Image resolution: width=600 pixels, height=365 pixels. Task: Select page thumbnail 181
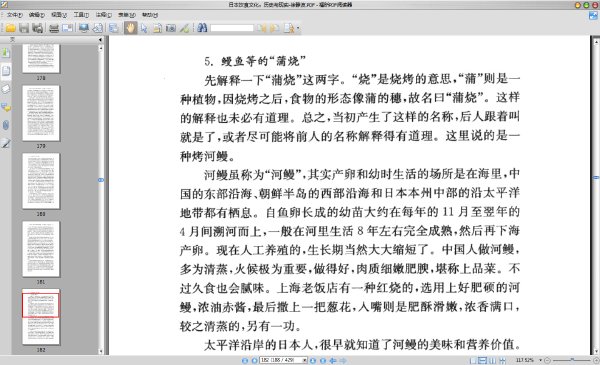[41, 249]
